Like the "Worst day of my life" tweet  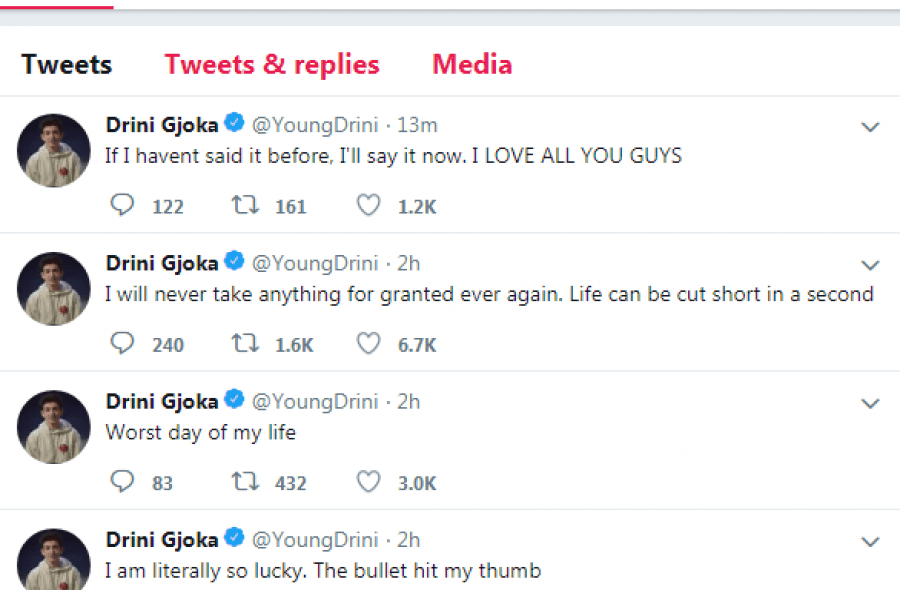(369, 481)
